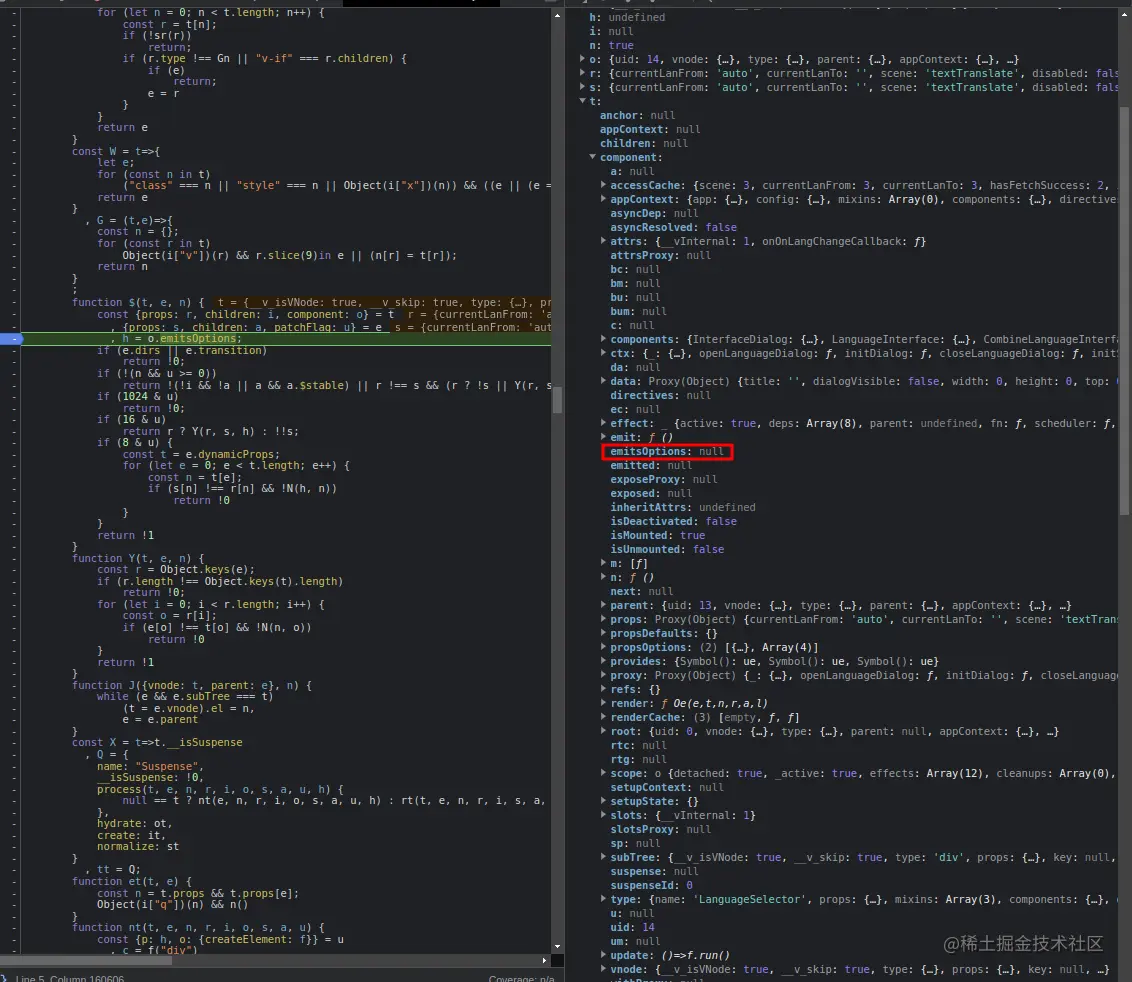Viewport: 1132px width, 982px height.
Task: Click the code pane scroll-down arrow
Action: click(x=557, y=947)
